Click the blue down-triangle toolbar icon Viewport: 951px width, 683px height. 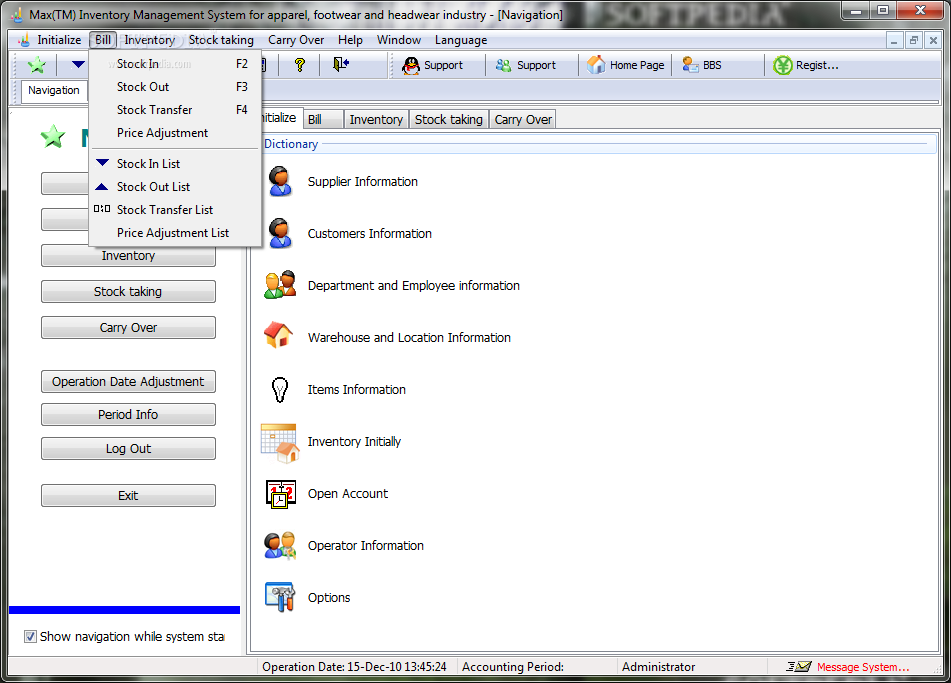(x=78, y=64)
